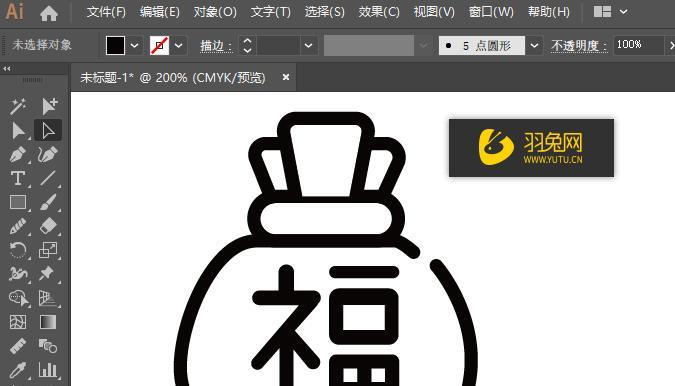This screenshot has height=386, width=675.
Task: Open the 窗口(W) menu
Action: click(491, 12)
